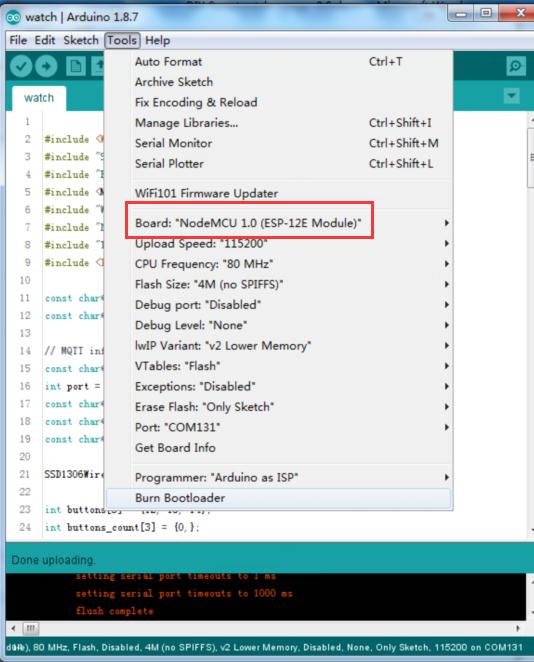Open the tab options dropdown arrow
Viewport: 534px width, 662px height.
click(512, 96)
